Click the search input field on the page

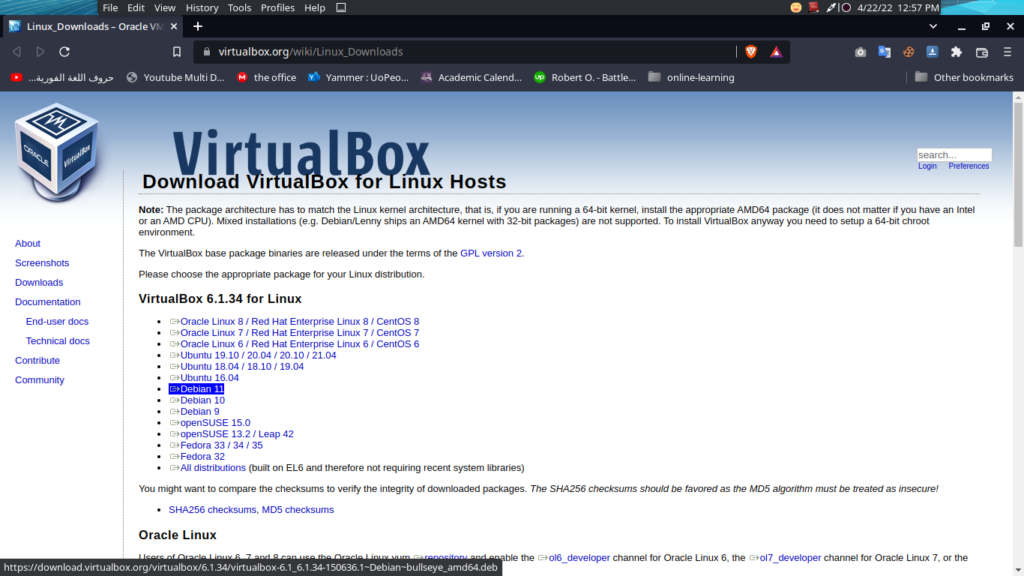(x=953, y=155)
